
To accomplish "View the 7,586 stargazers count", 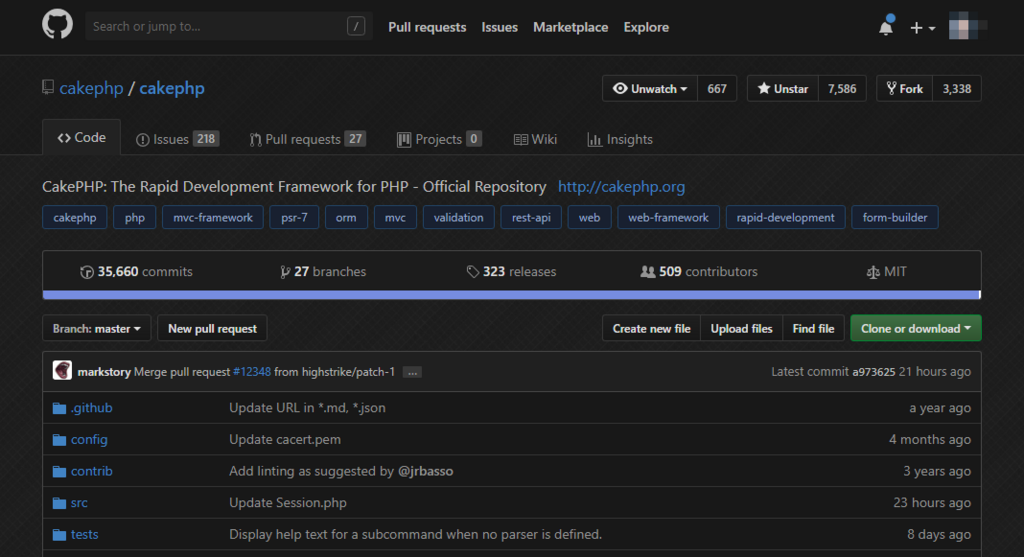I will 842,89.
